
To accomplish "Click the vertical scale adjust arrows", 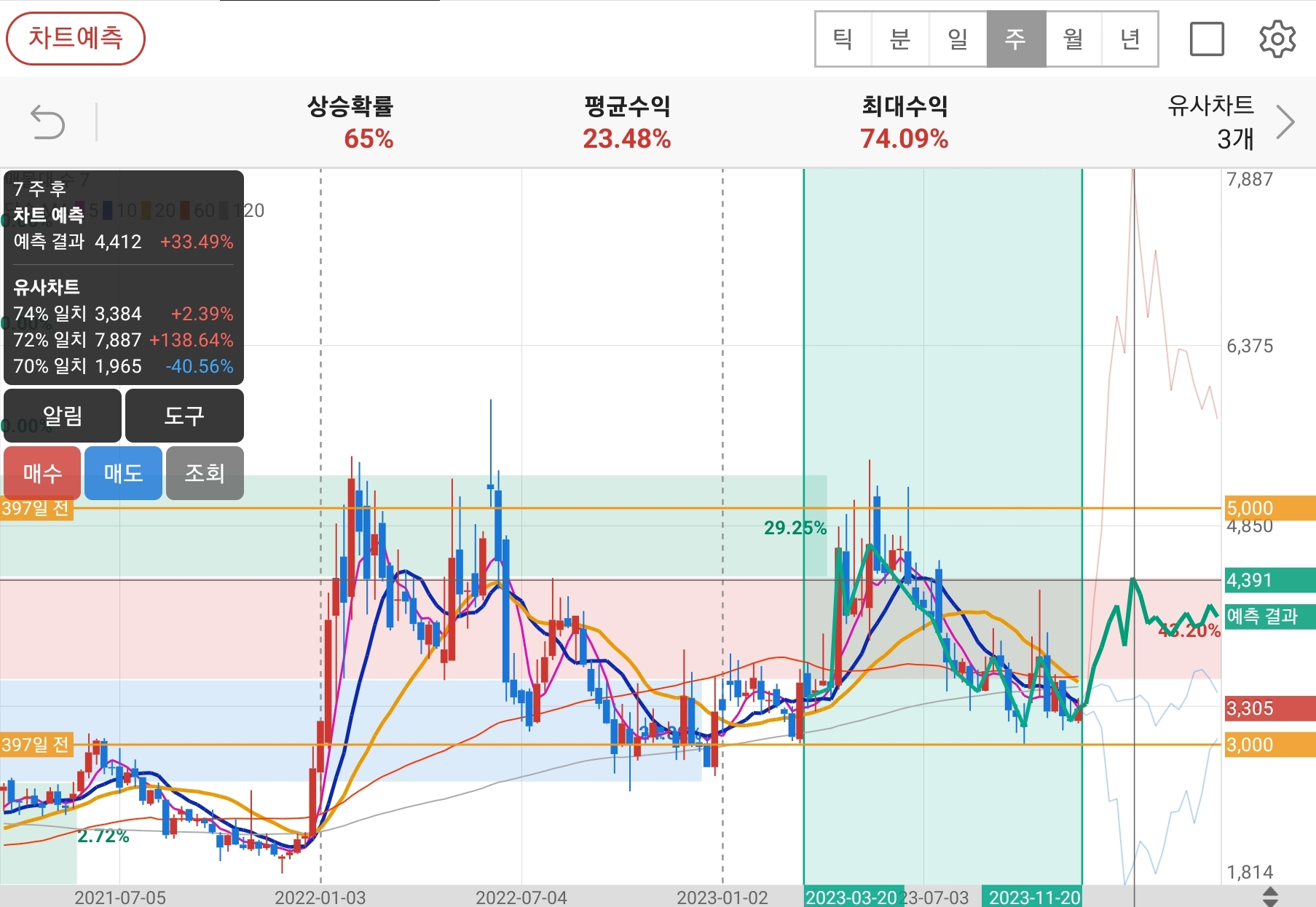I will (1269, 896).
